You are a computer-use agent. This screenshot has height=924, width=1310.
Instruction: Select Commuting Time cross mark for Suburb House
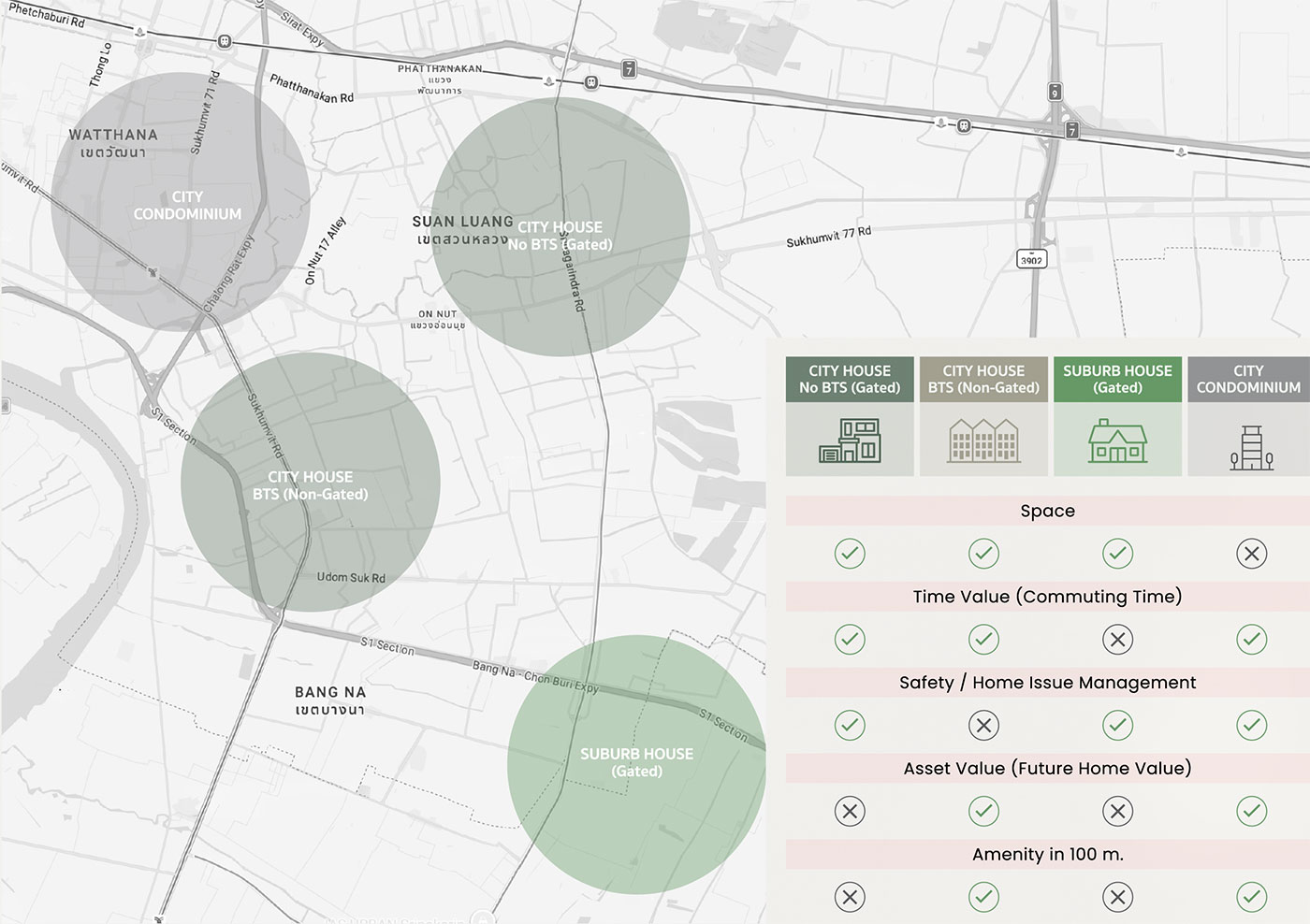[1117, 640]
